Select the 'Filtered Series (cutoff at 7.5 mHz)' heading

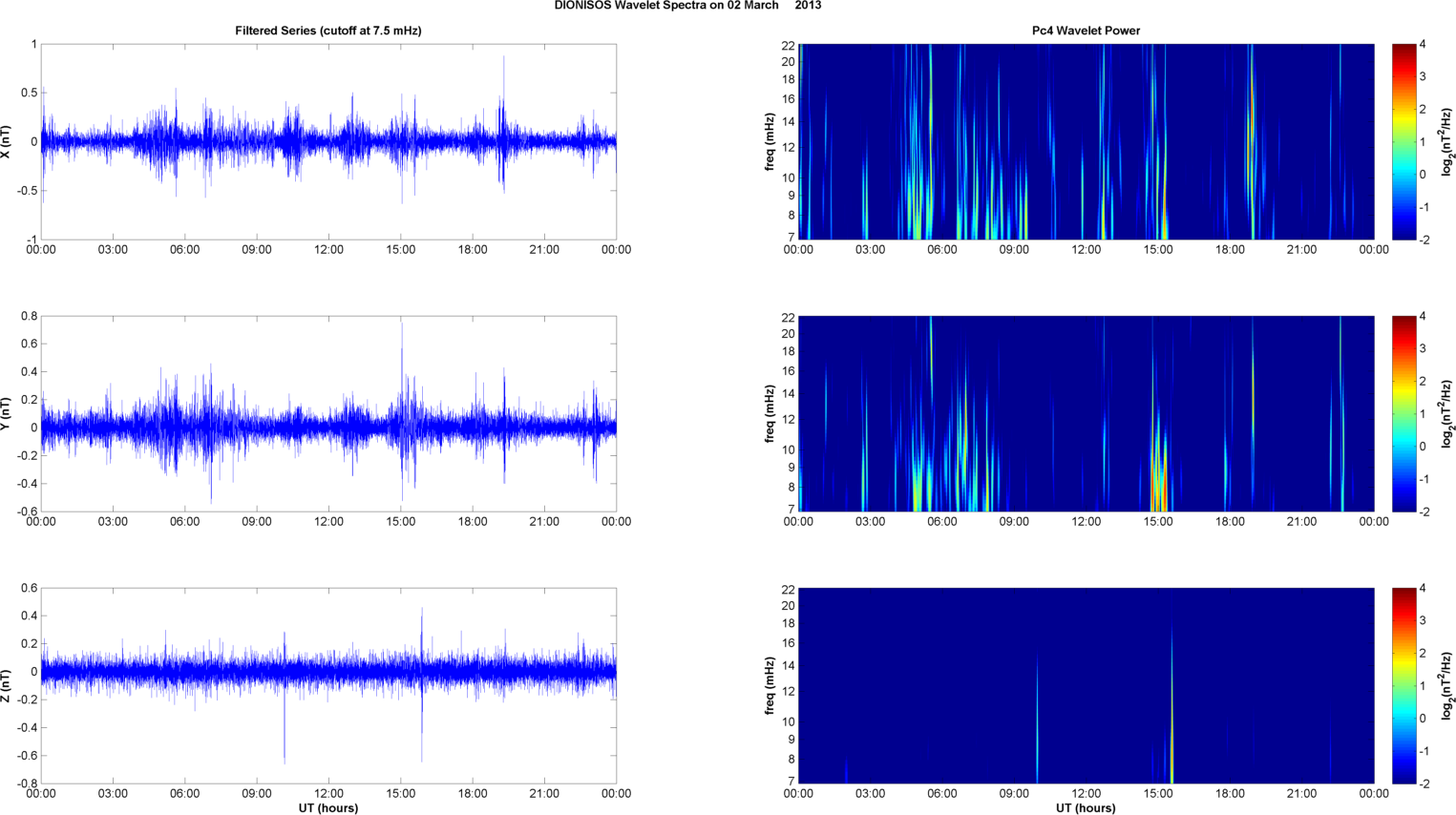pyautogui.click(x=328, y=31)
